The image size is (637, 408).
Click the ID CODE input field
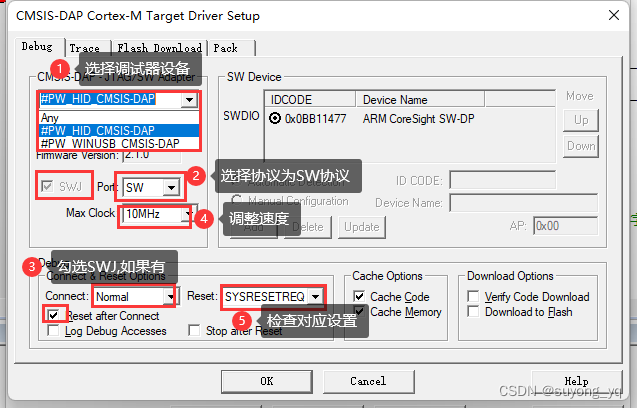point(503,180)
